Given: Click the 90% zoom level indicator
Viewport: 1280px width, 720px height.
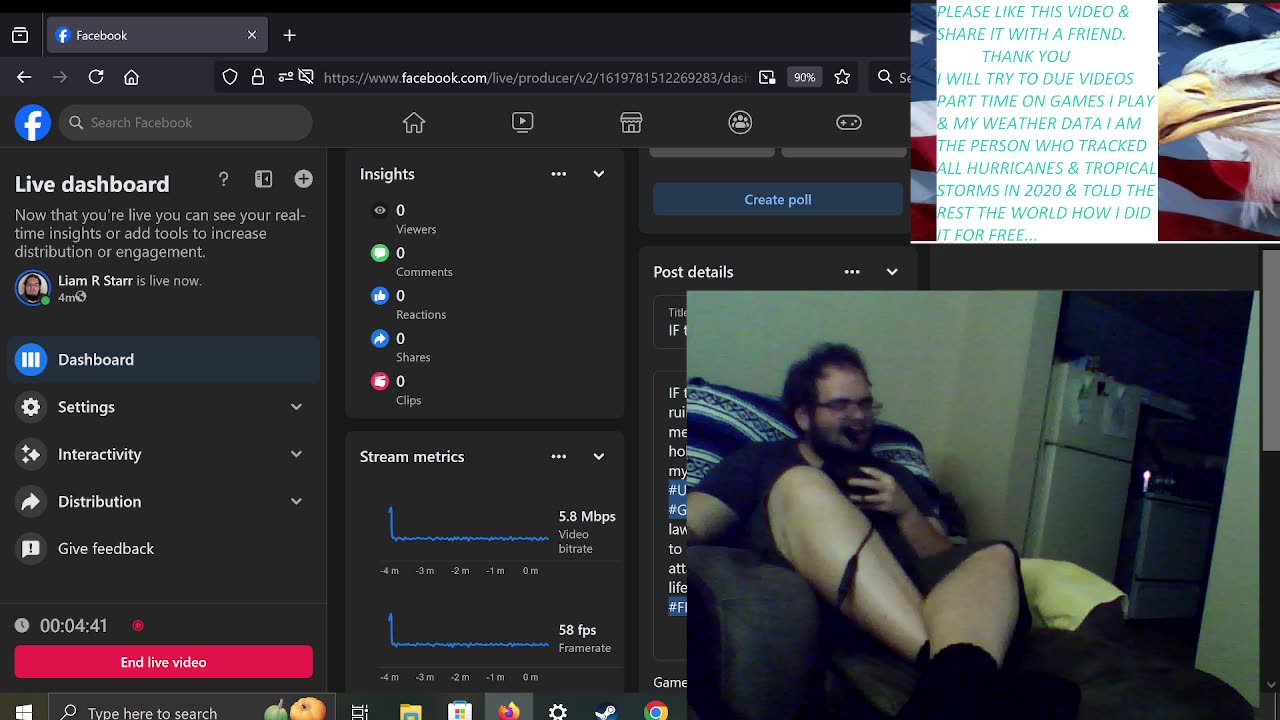Looking at the screenshot, I should tap(804, 77).
